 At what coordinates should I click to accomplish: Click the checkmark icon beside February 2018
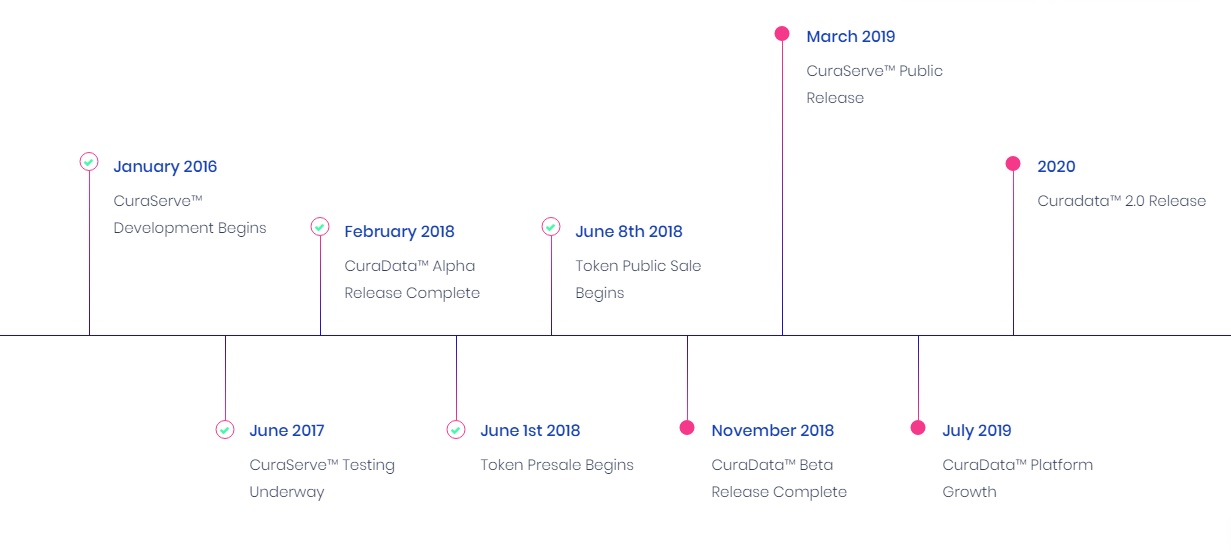coord(320,227)
